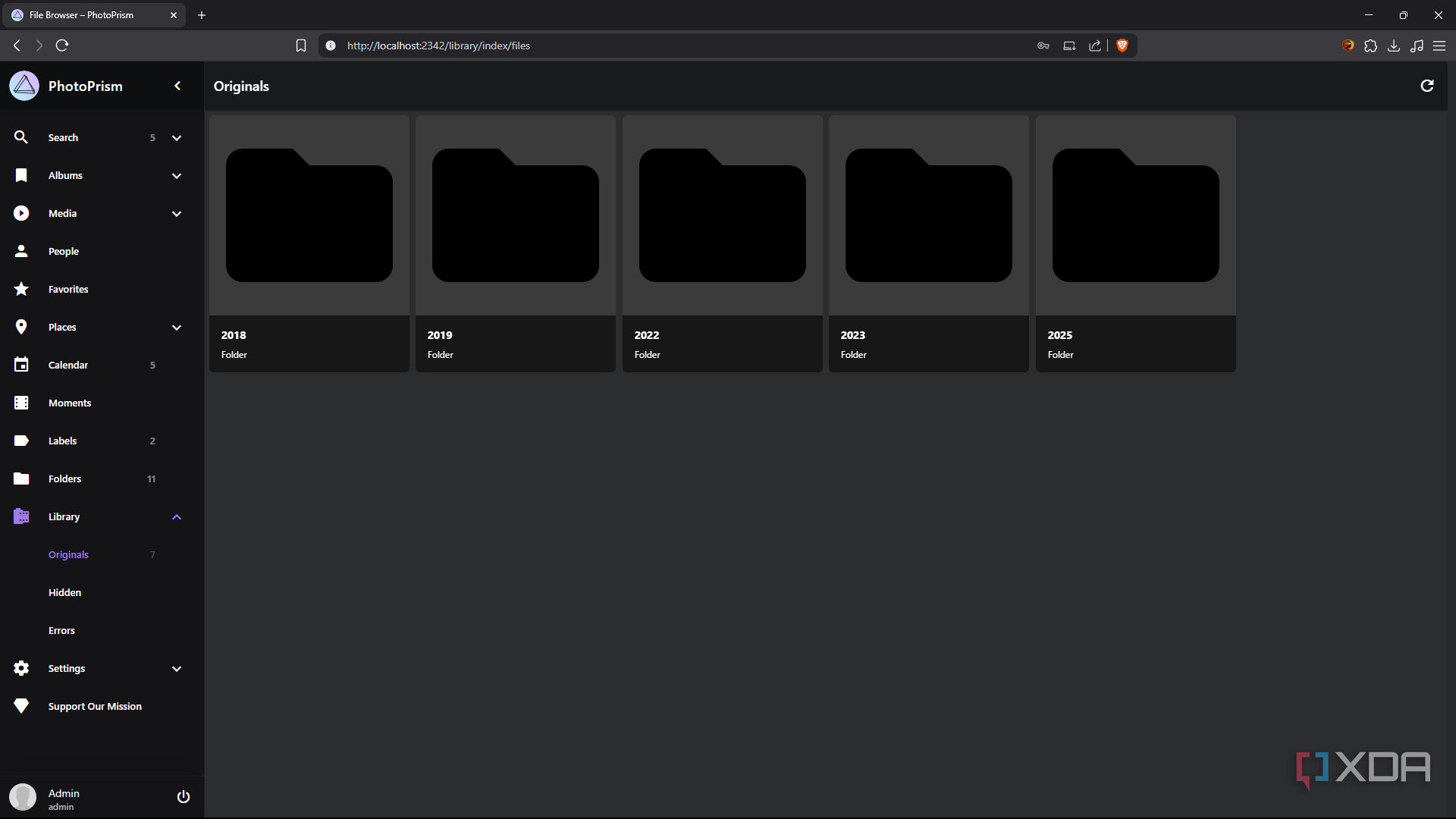Open a new browser tab
1456x819 pixels.
[x=202, y=15]
